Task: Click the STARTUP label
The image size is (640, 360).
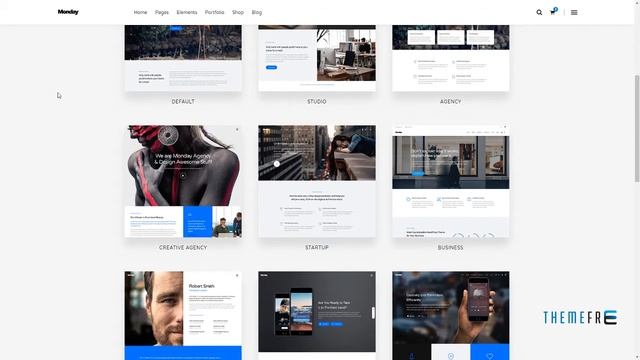Action: [x=317, y=247]
